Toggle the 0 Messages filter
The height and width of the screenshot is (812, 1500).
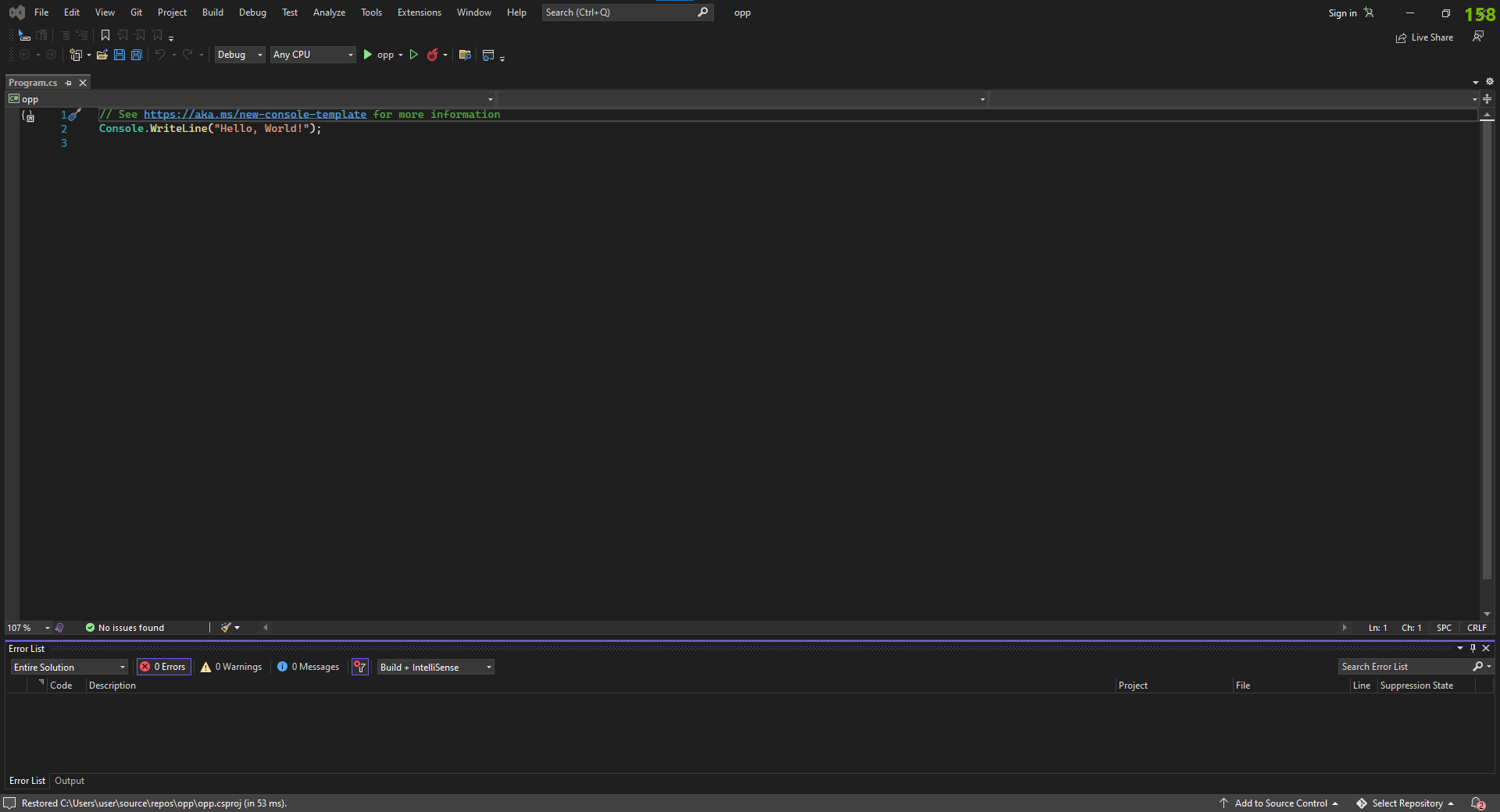pos(309,667)
